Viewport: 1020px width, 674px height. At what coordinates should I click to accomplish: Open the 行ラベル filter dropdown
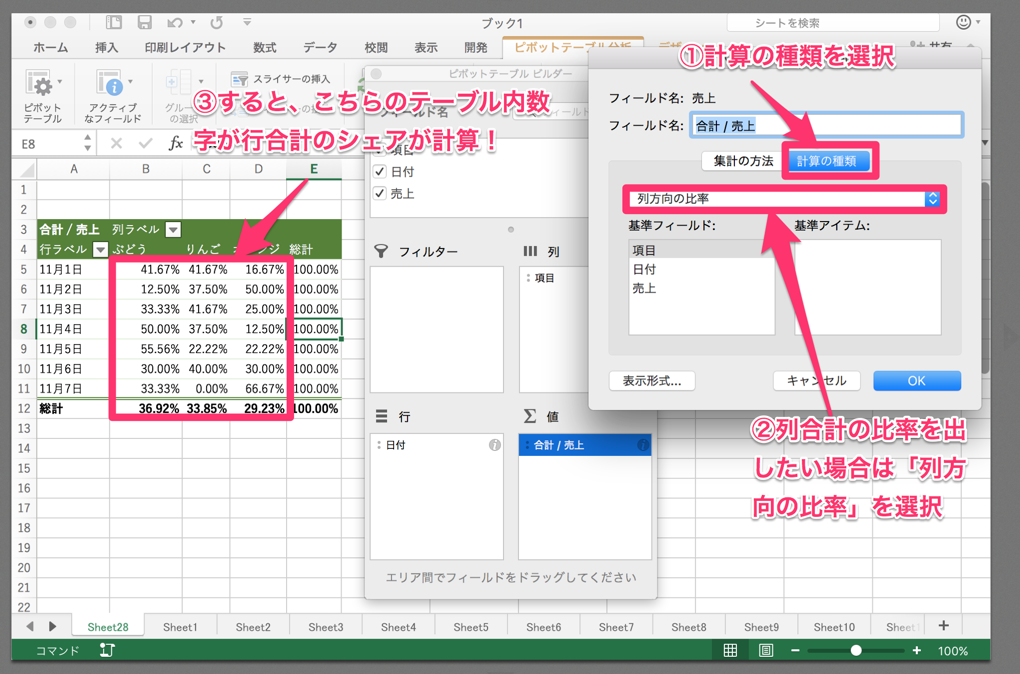click(x=100, y=249)
